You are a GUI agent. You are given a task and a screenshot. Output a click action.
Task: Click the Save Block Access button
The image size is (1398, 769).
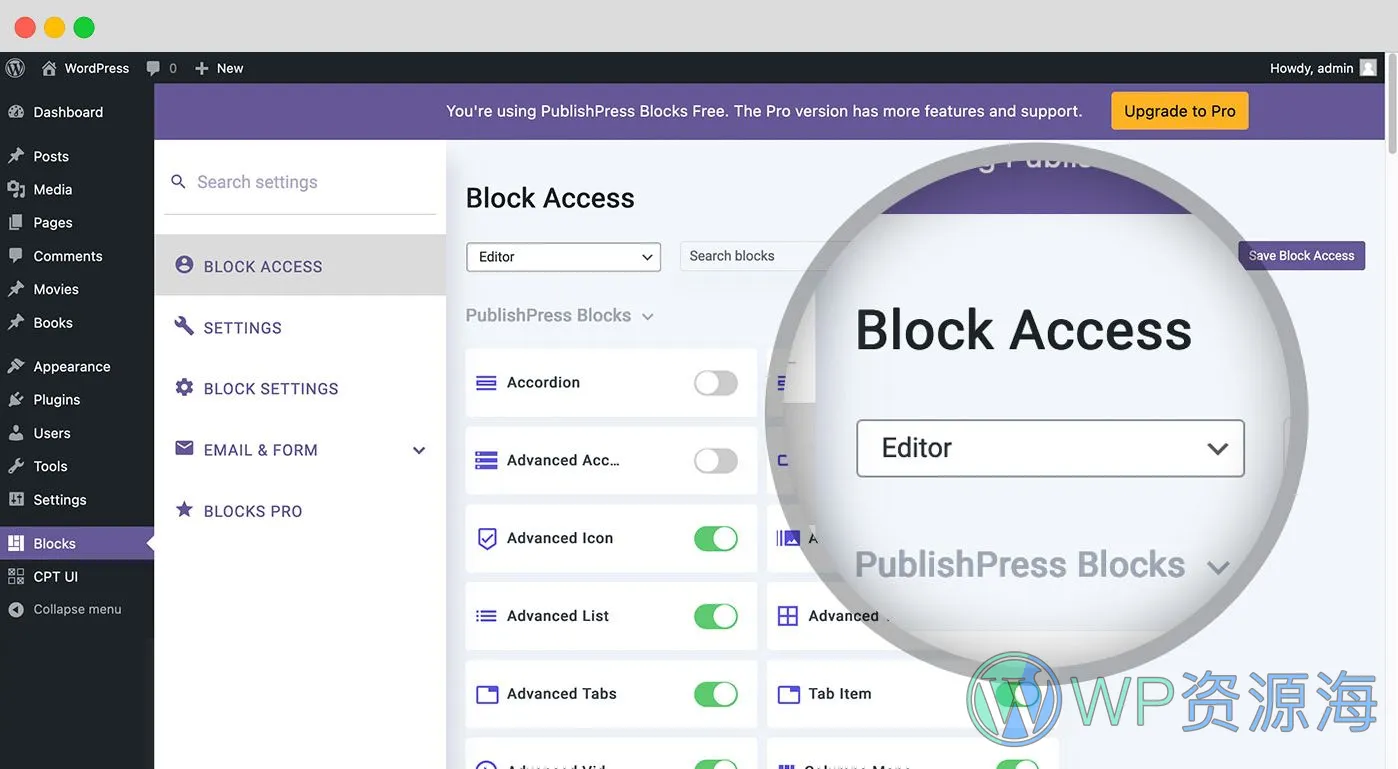click(x=1301, y=256)
